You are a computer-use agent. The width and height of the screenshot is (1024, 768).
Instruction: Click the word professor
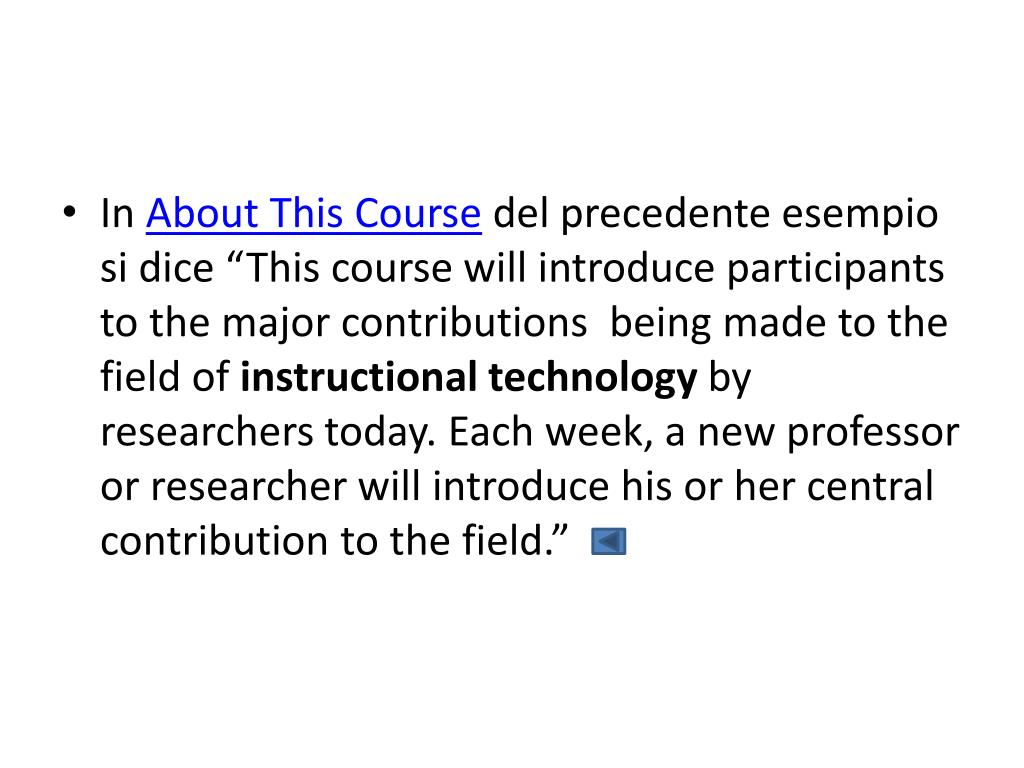873,433
